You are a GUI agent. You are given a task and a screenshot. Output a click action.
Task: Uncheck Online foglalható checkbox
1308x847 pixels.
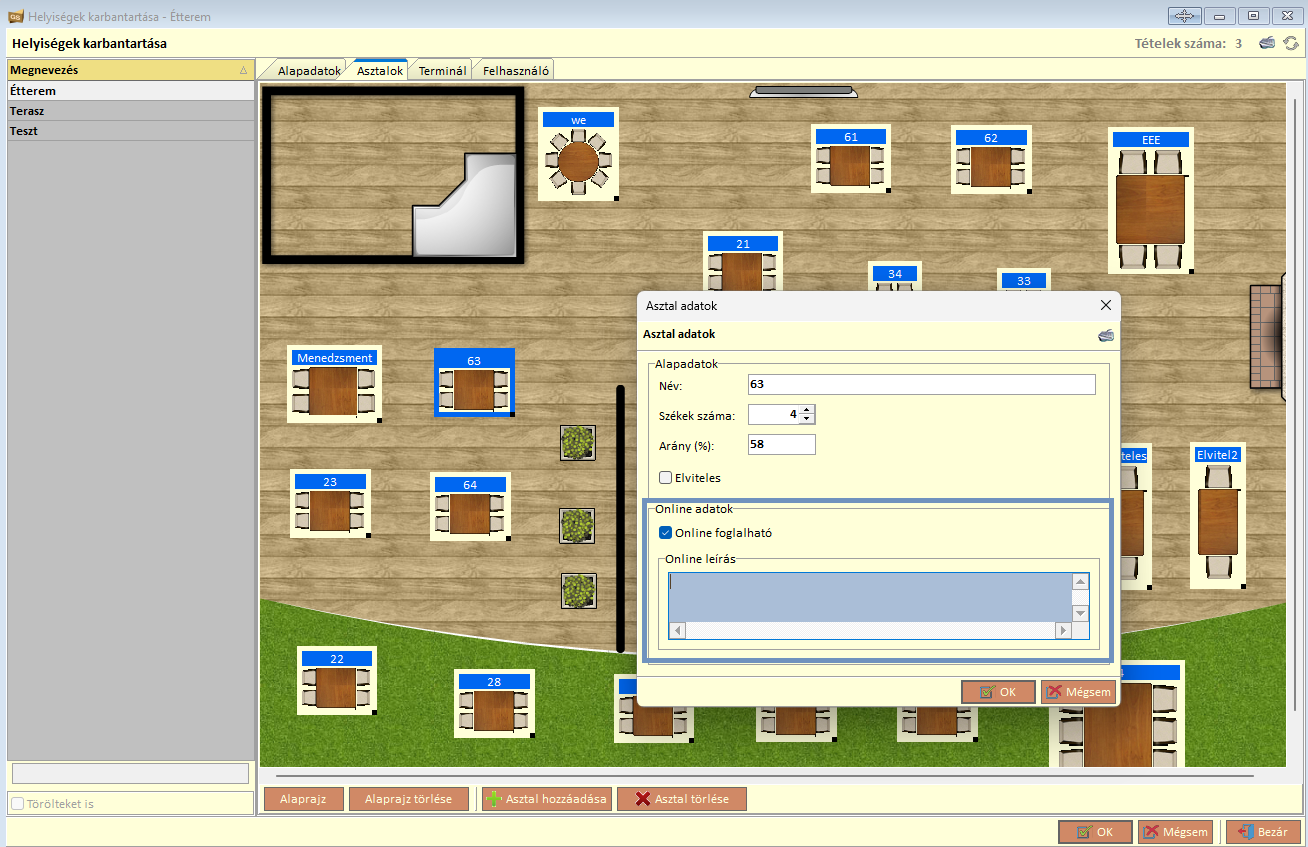coord(666,533)
